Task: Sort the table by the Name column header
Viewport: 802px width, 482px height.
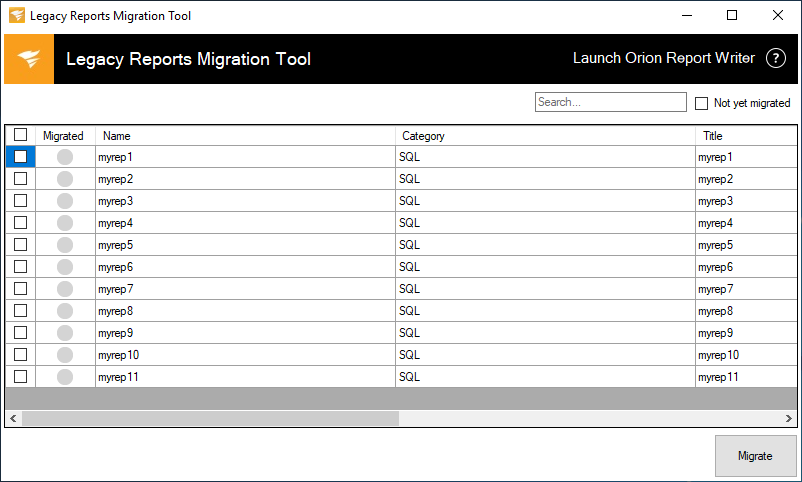Action: pyautogui.click(x=245, y=136)
